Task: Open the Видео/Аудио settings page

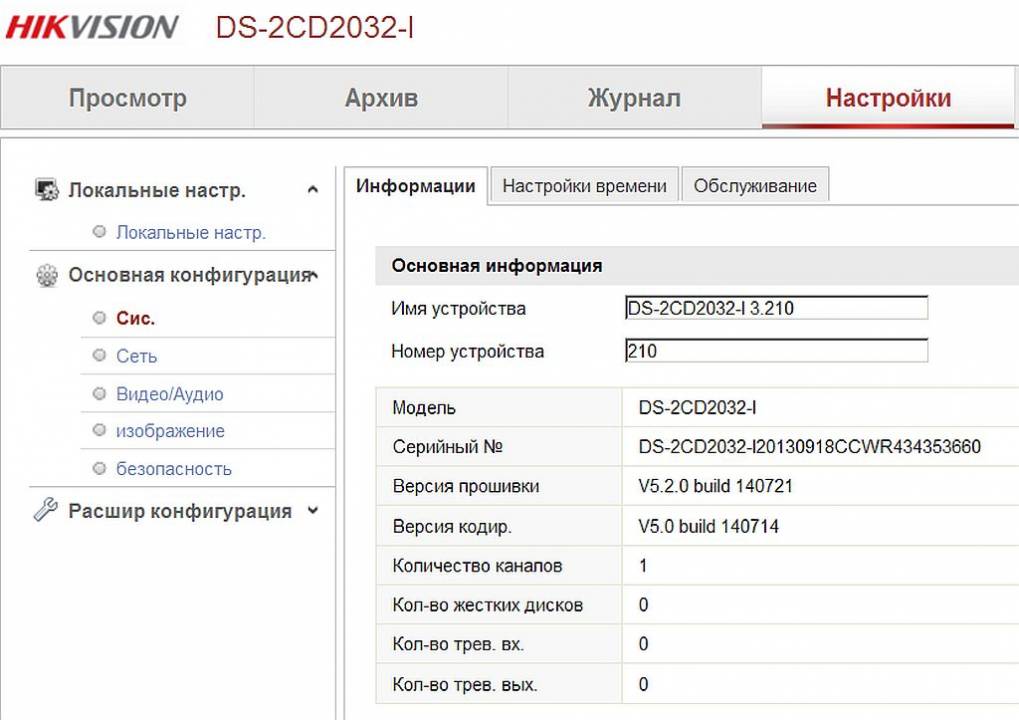Action: [170, 394]
